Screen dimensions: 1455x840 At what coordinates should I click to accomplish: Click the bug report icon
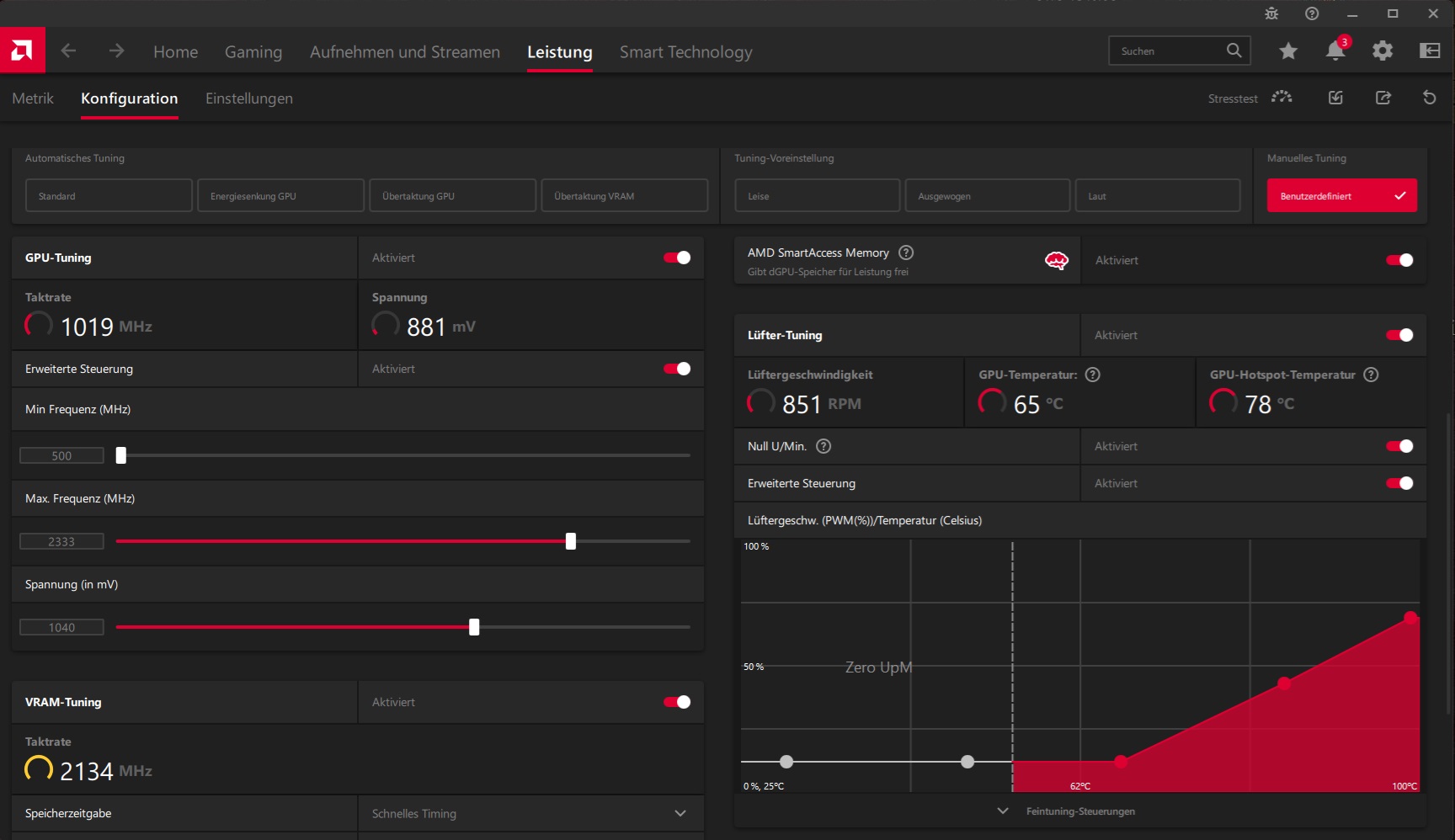click(x=1271, y=13)
